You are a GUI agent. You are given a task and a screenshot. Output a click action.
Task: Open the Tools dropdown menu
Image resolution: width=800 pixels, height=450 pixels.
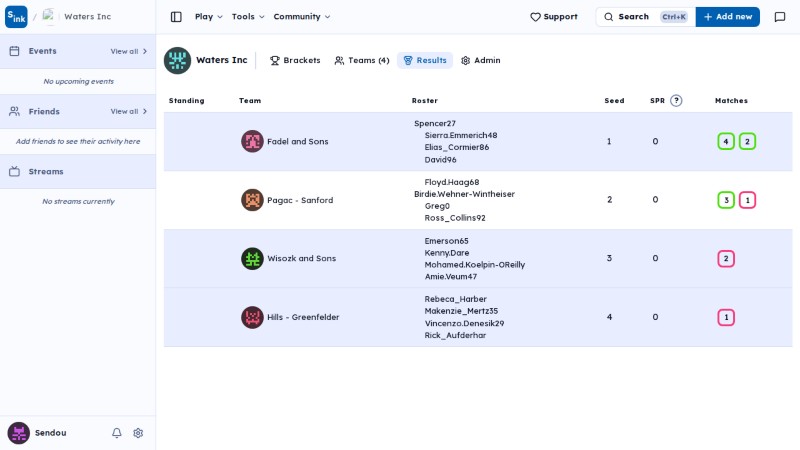coord(248,17)
